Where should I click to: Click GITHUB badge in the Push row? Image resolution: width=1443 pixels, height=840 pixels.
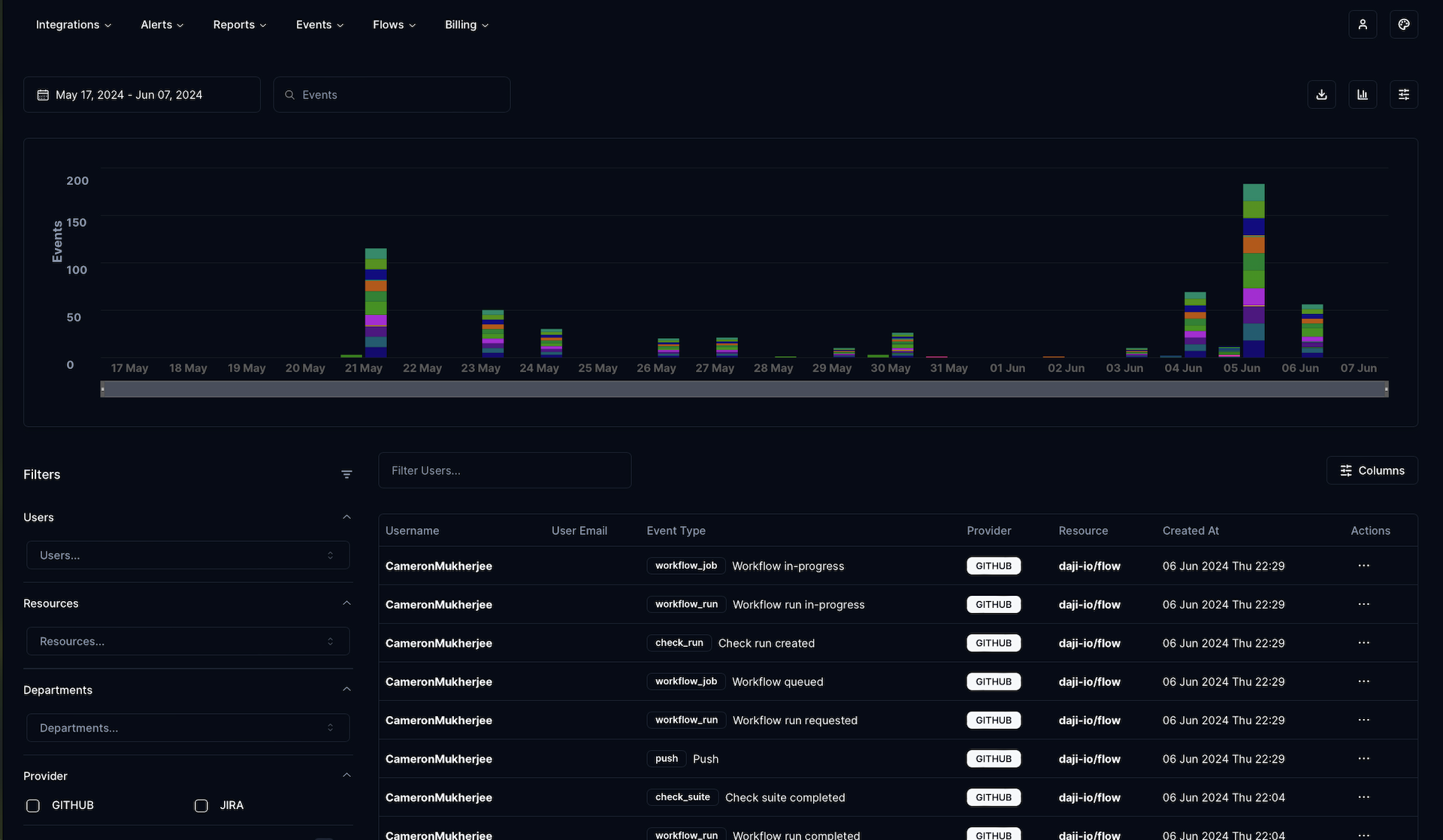tap(994, 759)
